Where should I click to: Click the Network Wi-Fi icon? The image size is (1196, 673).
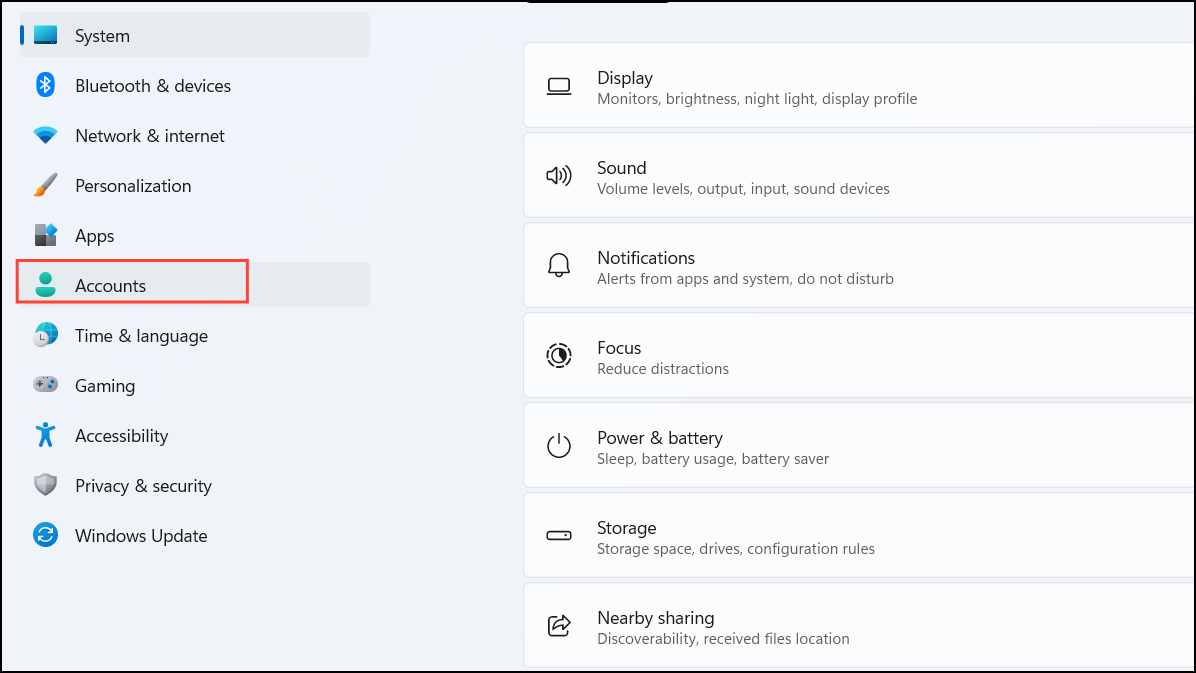point(45,135)
